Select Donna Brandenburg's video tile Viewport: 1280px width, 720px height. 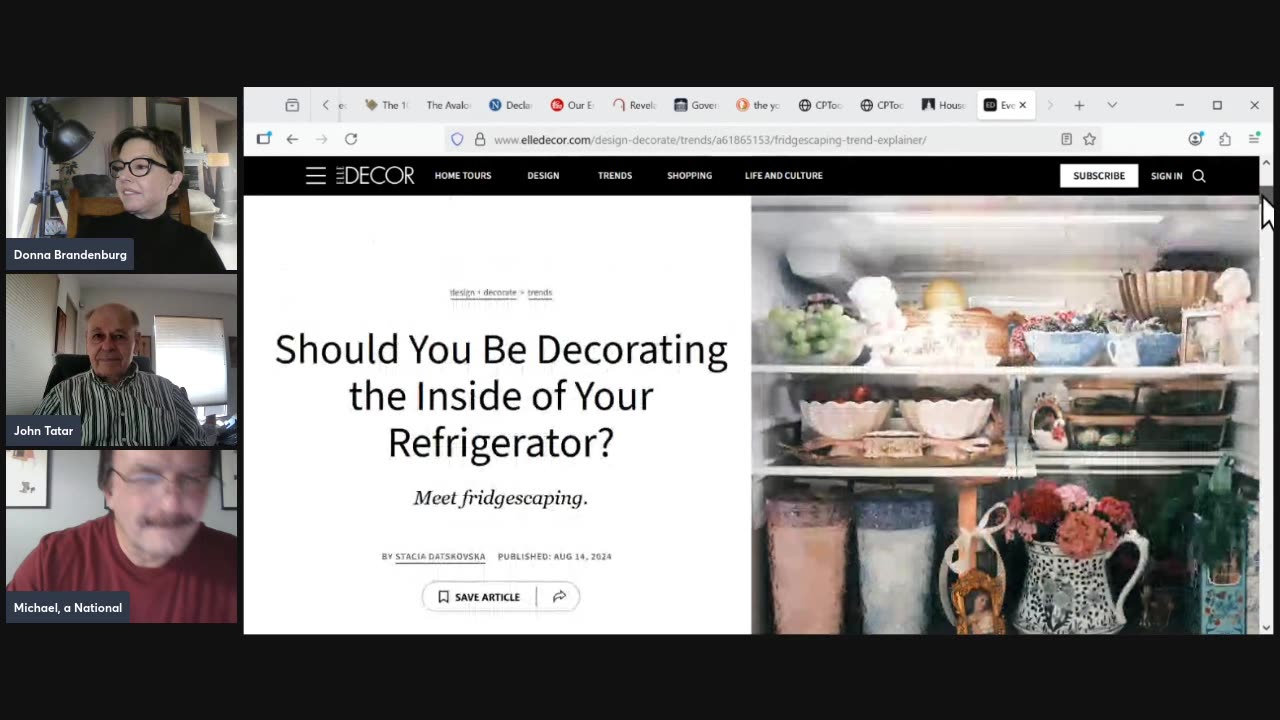click(121, 184)
